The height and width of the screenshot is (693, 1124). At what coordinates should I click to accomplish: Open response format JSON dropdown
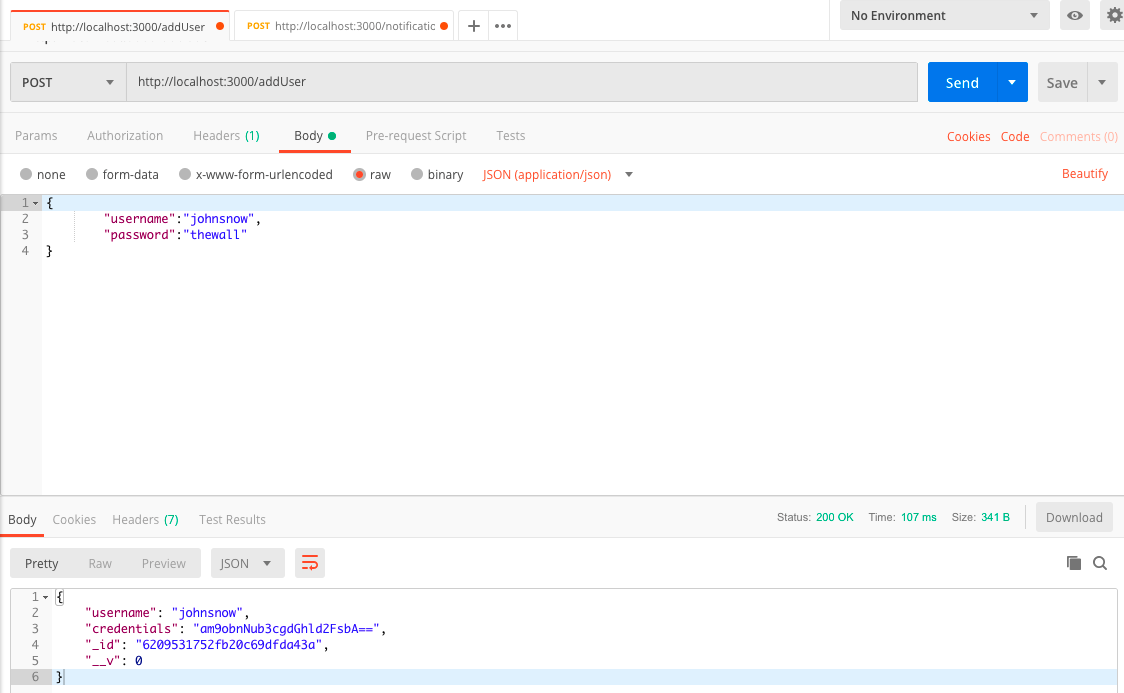[x=247, y=563]
